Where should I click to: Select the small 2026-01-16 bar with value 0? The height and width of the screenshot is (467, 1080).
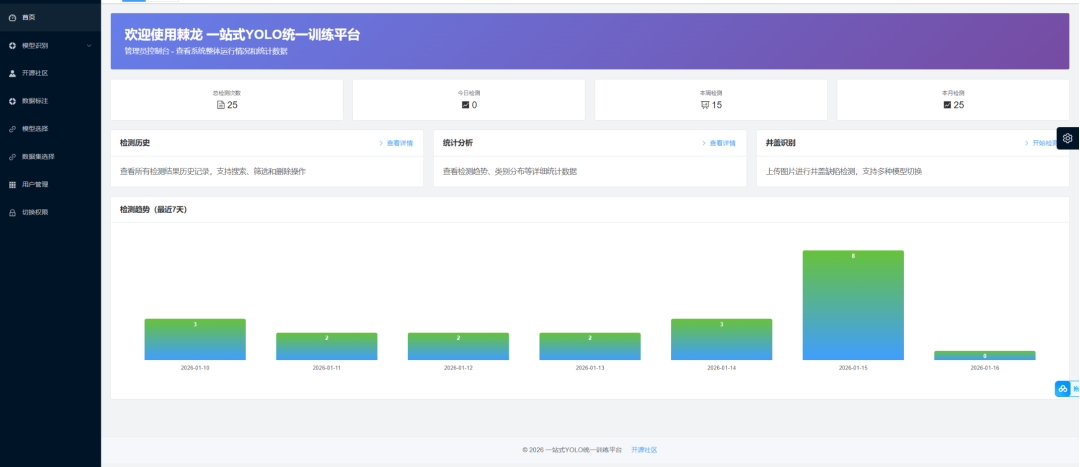(x=985, y=355)
